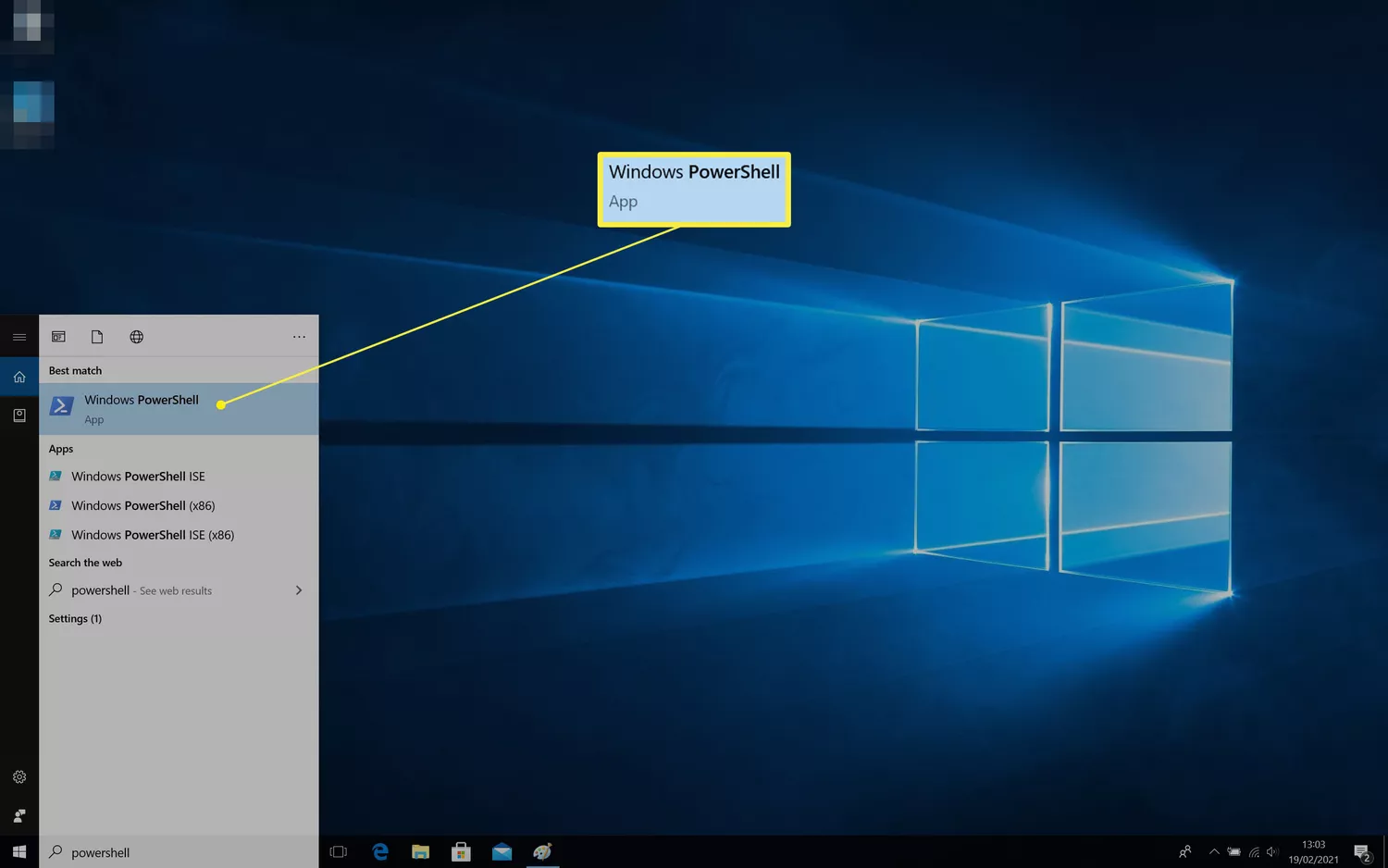
Task: Click the PowerShell ISE (x86) app icon
Action: pyautogui.click(x=56, y=535)
